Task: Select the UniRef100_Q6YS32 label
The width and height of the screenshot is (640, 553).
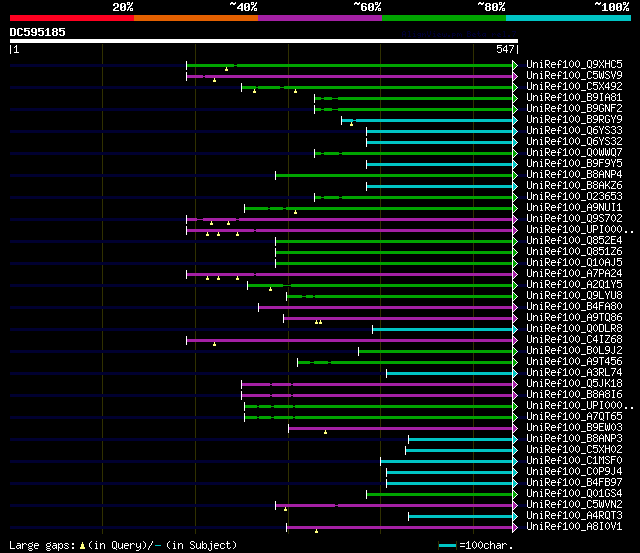Action: click(574, 142)
